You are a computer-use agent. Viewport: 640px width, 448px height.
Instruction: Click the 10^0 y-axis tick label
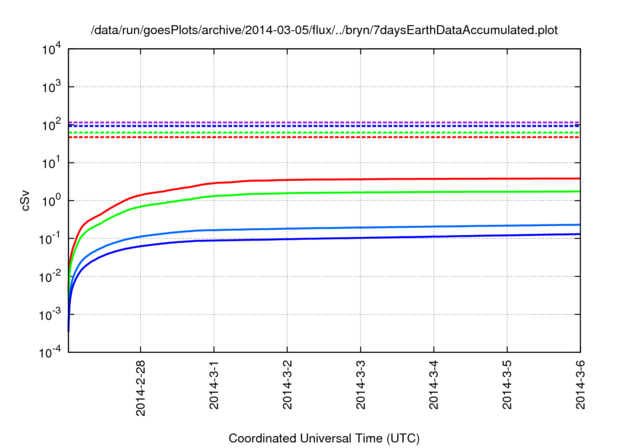[x=51, y=201]
